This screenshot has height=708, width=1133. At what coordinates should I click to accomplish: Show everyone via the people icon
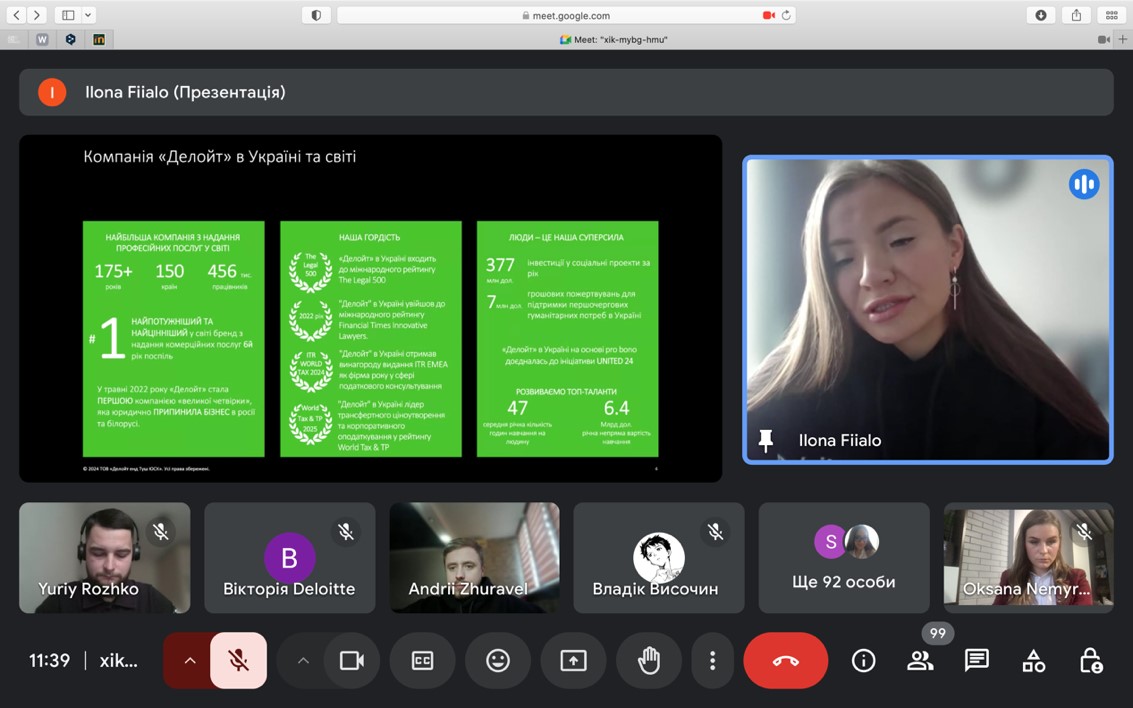click(x=920, y=660)
